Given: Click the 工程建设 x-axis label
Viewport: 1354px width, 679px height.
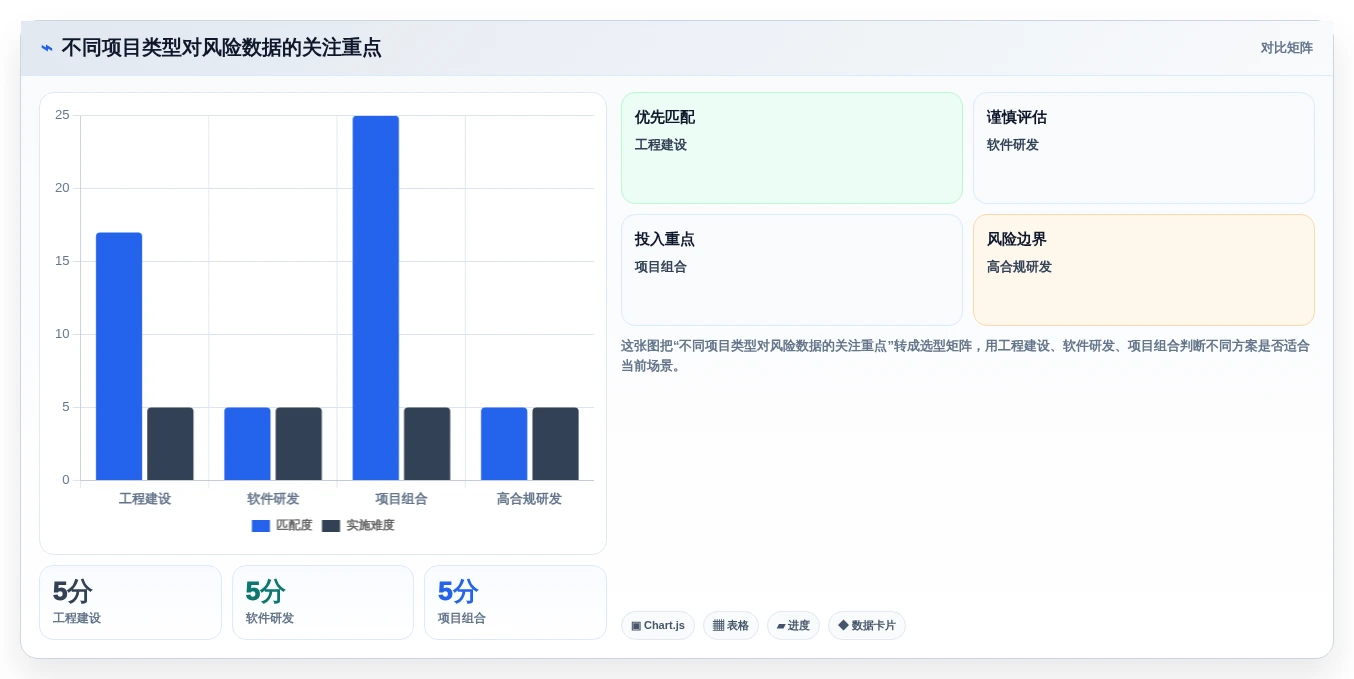Looking at the screenshot, I should pos(145,499).
